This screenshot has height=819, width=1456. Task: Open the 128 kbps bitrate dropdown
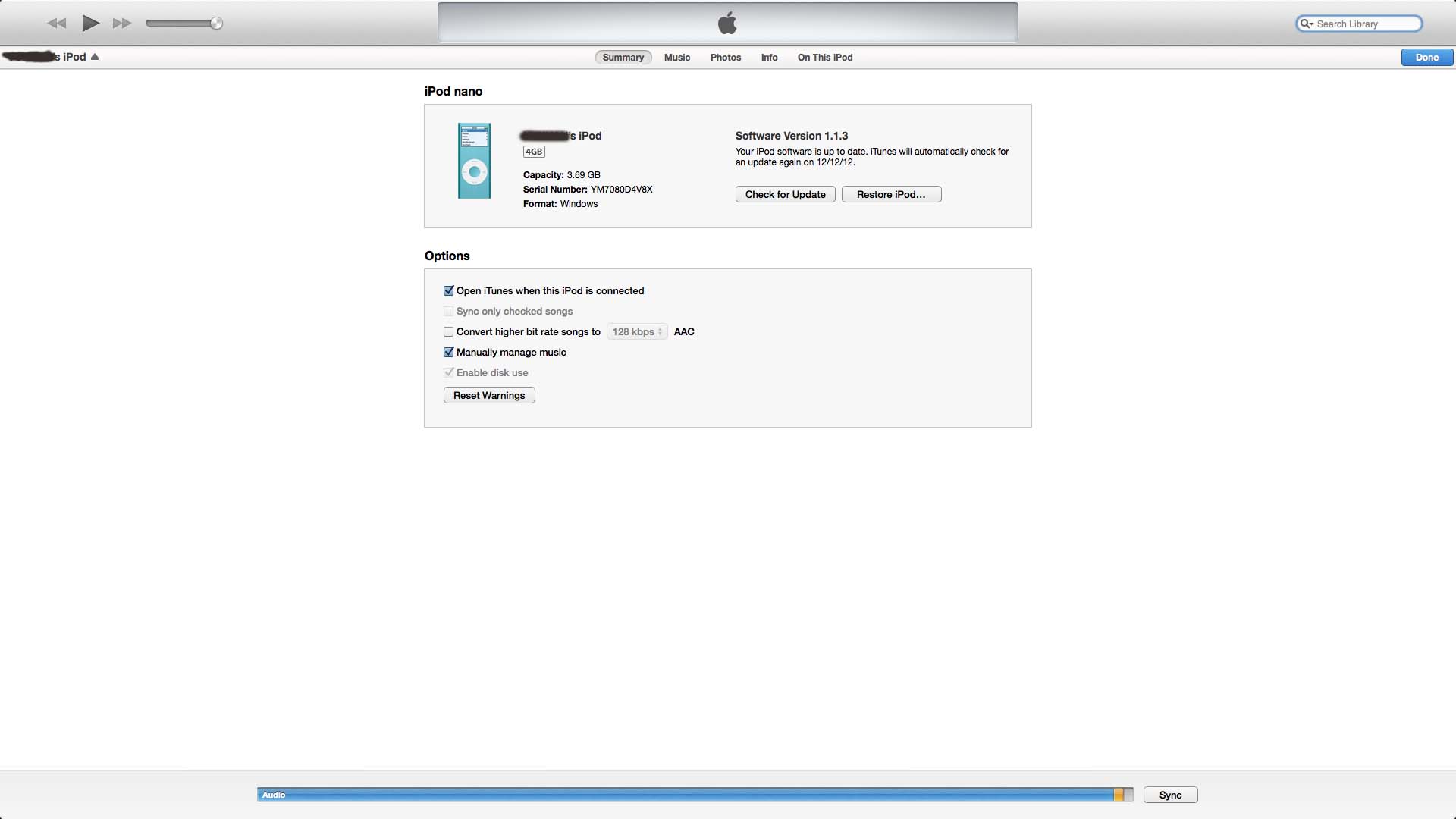[637, 332]
